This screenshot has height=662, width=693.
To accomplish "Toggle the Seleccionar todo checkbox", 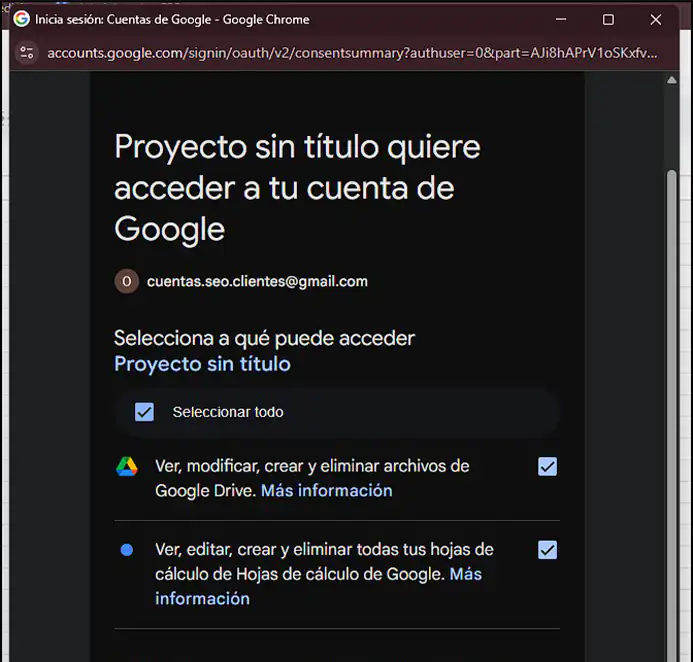I will pos(145,412).
